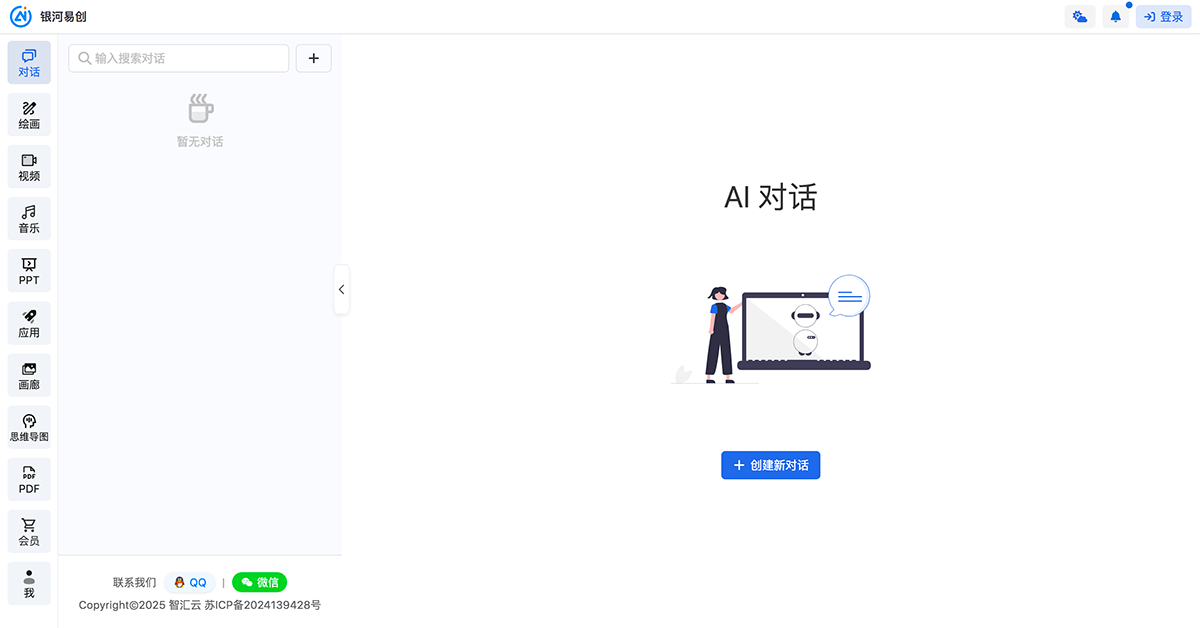This screenshot has width=1200, height=628.
Task: Contact support through the 微信 WeChat button
Action: 259,582
